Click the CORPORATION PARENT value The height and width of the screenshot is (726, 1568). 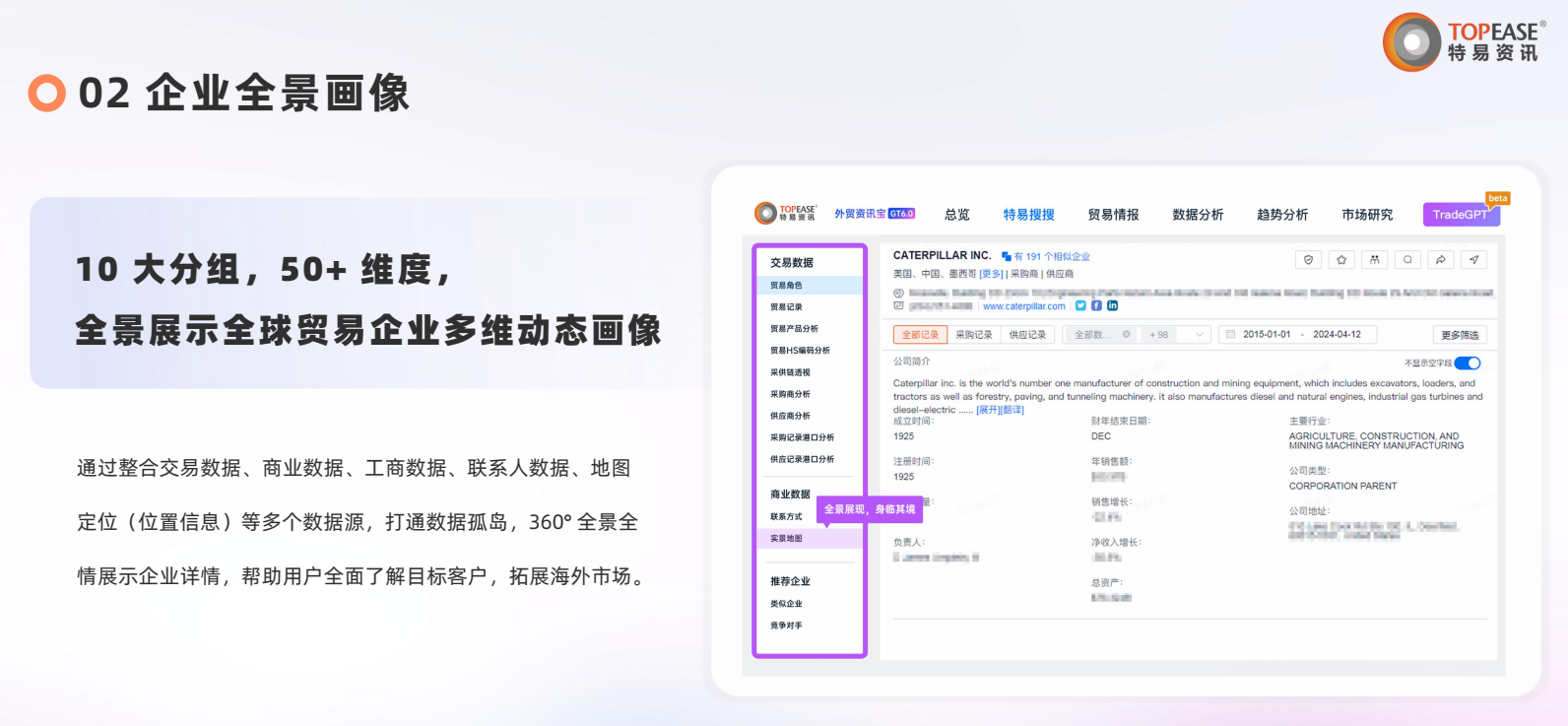[x=1342, y=486]
